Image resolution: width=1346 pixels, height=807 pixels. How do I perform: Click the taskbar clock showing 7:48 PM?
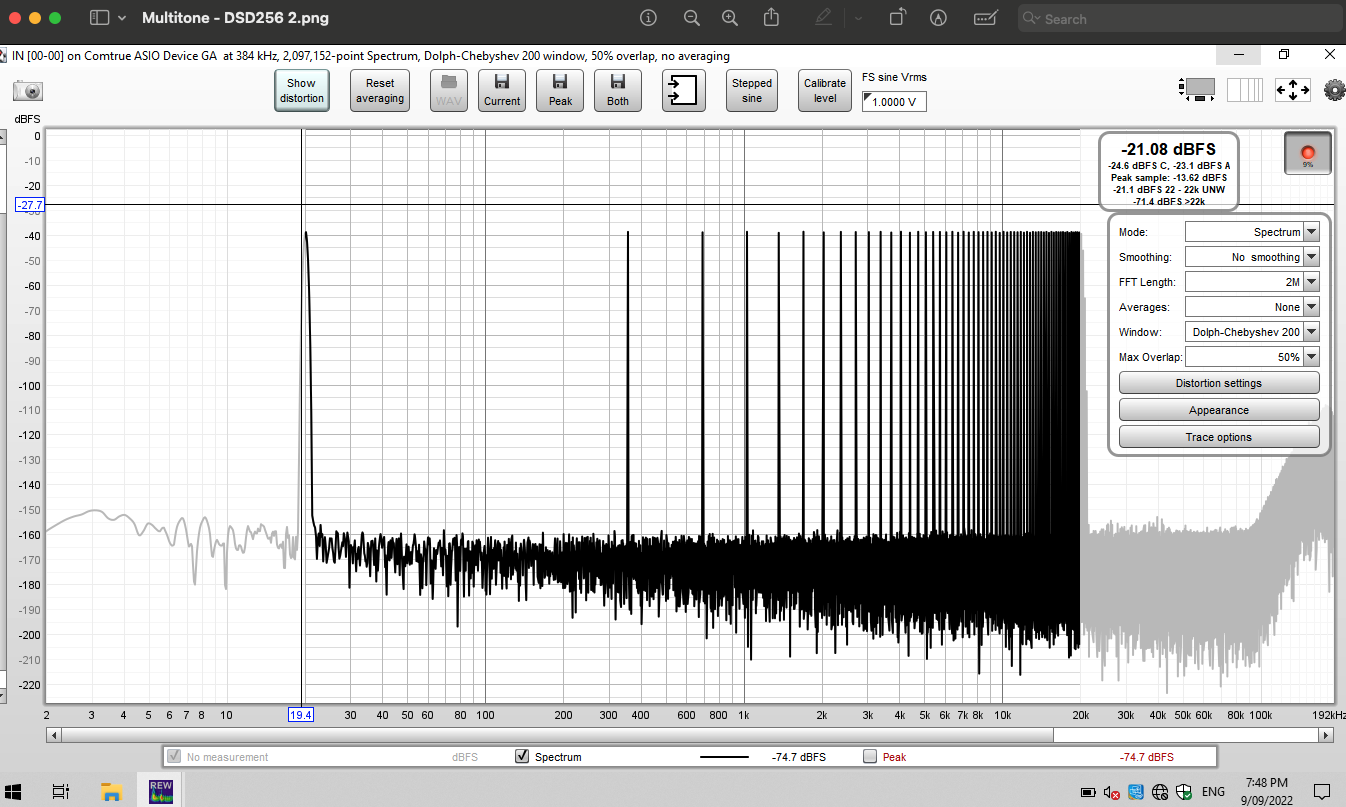[x=1267, y=791]
